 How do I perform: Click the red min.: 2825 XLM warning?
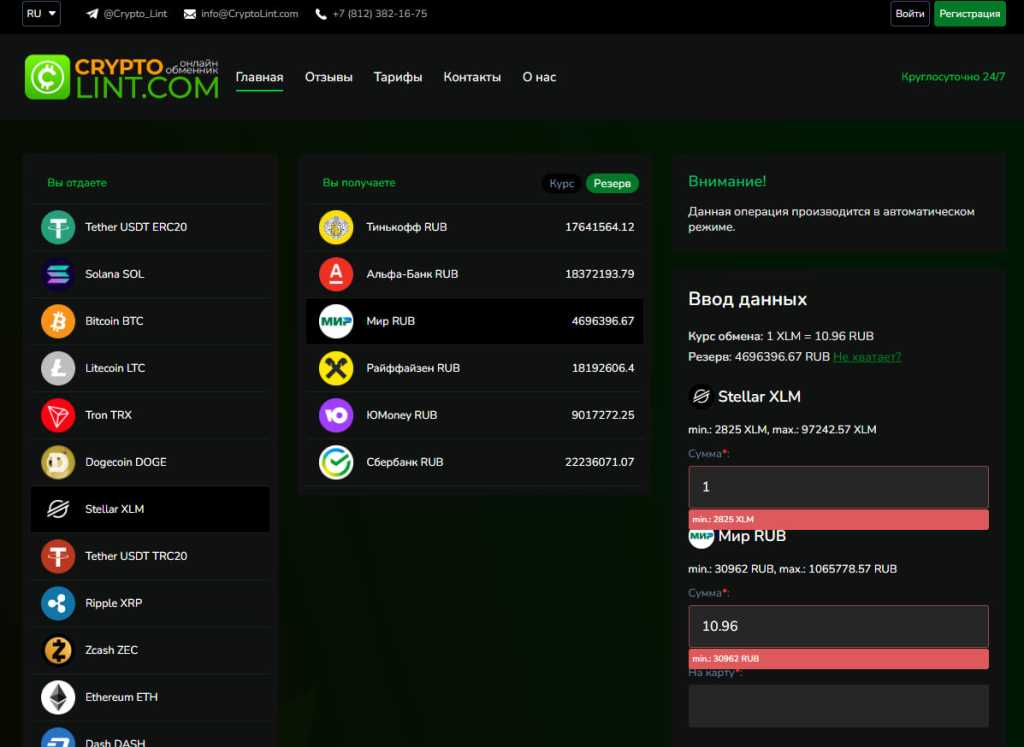pyautogui.click(x=839, y=520)
